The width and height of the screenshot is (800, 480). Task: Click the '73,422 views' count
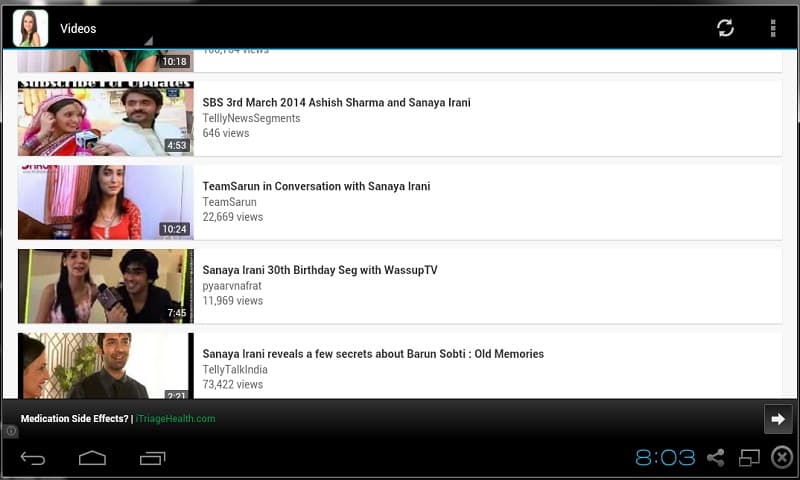click(233, 385)
